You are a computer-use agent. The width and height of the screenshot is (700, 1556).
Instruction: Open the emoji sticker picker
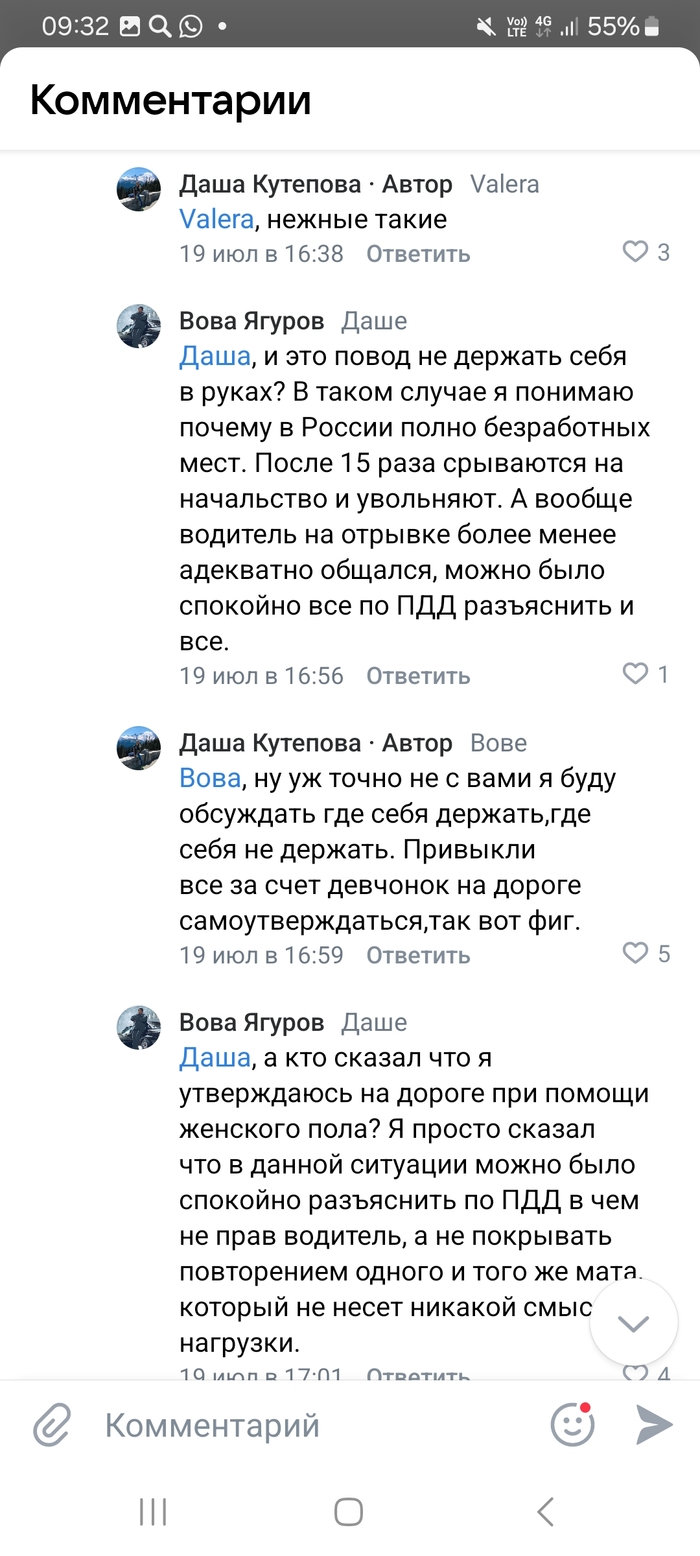click(573, 1424)
